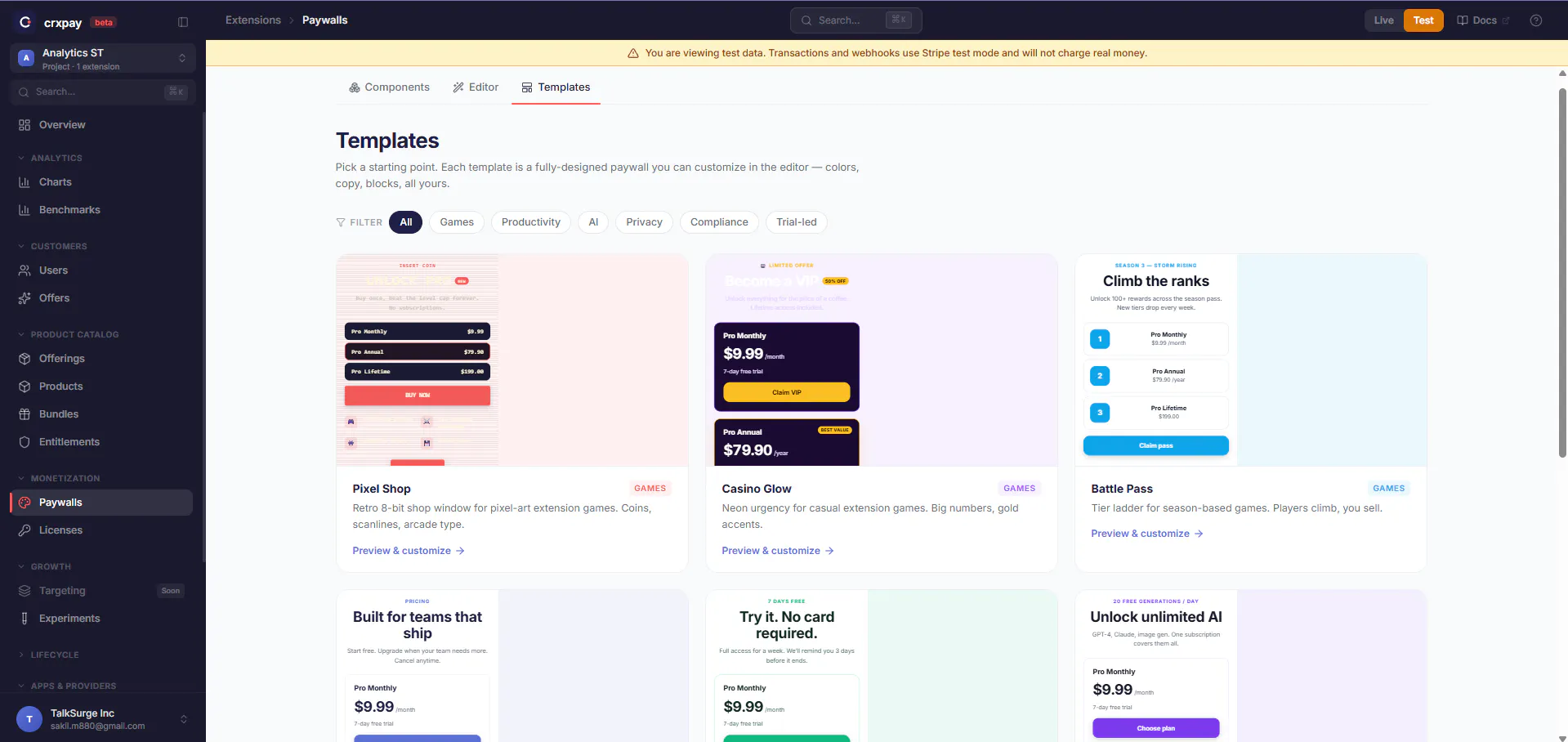Switch to Test mode

1423,20
